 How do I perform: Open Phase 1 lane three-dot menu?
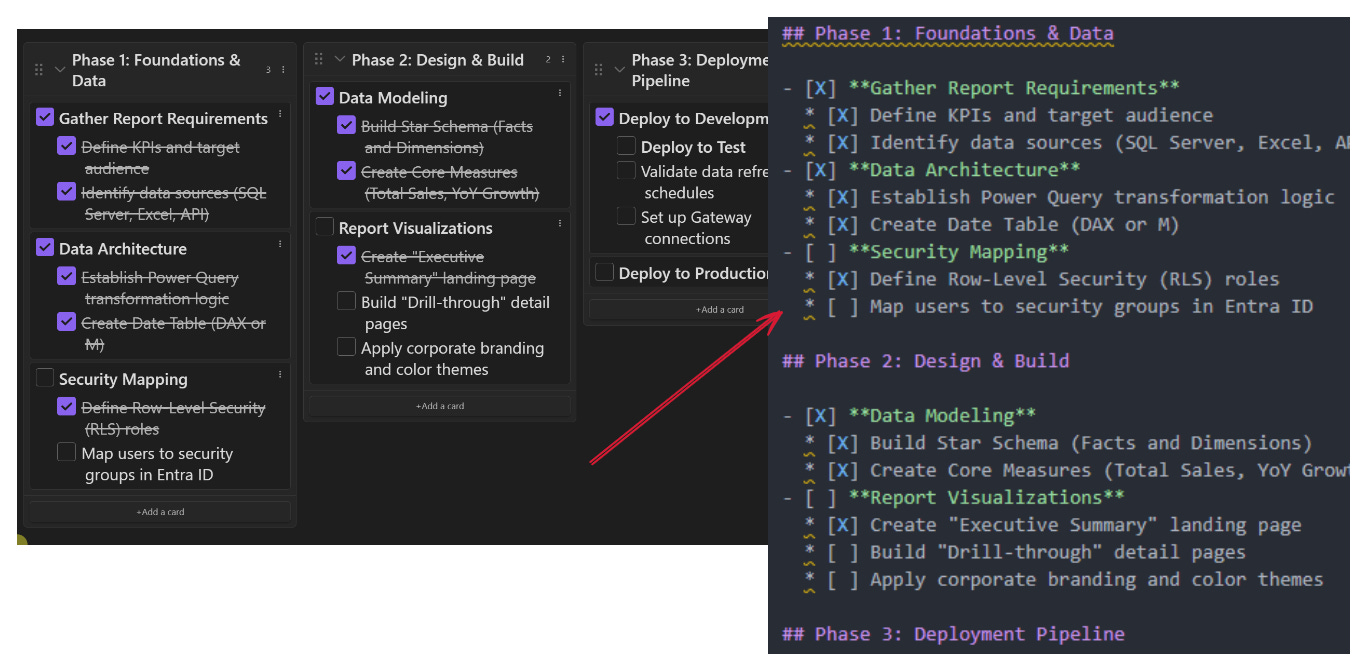click(283, 70)
